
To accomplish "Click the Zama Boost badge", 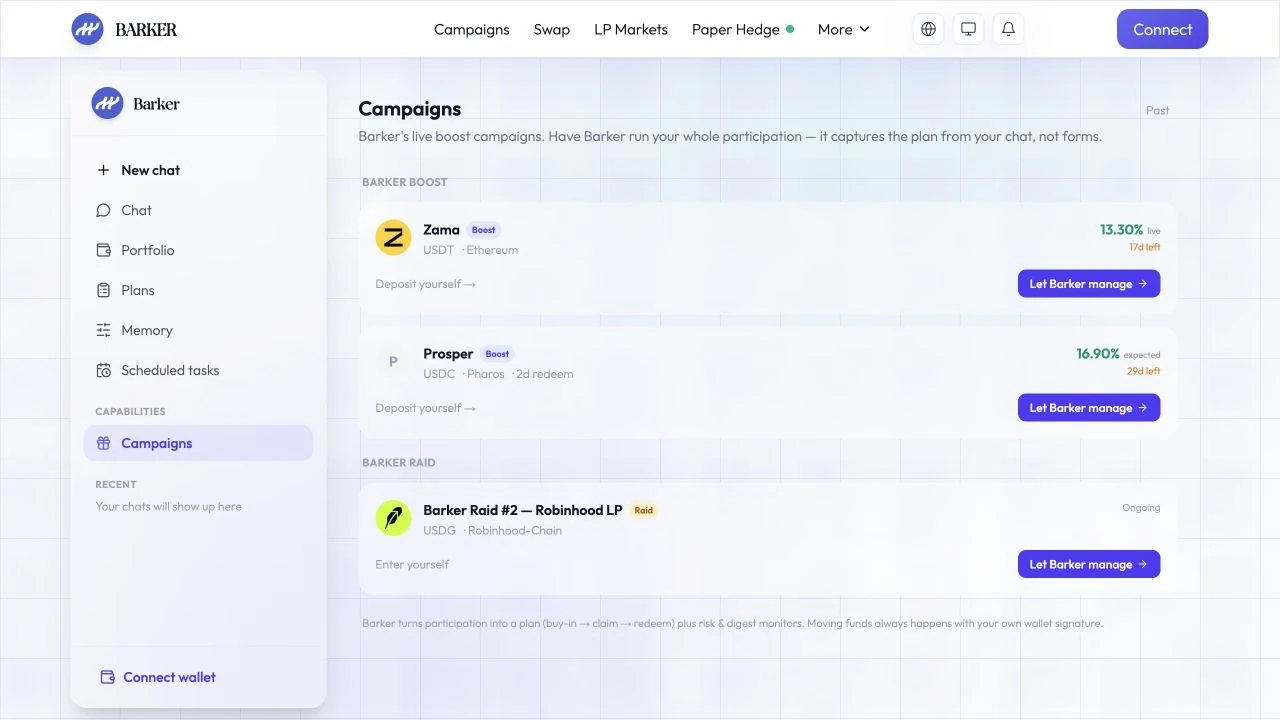I will (484, 230).
